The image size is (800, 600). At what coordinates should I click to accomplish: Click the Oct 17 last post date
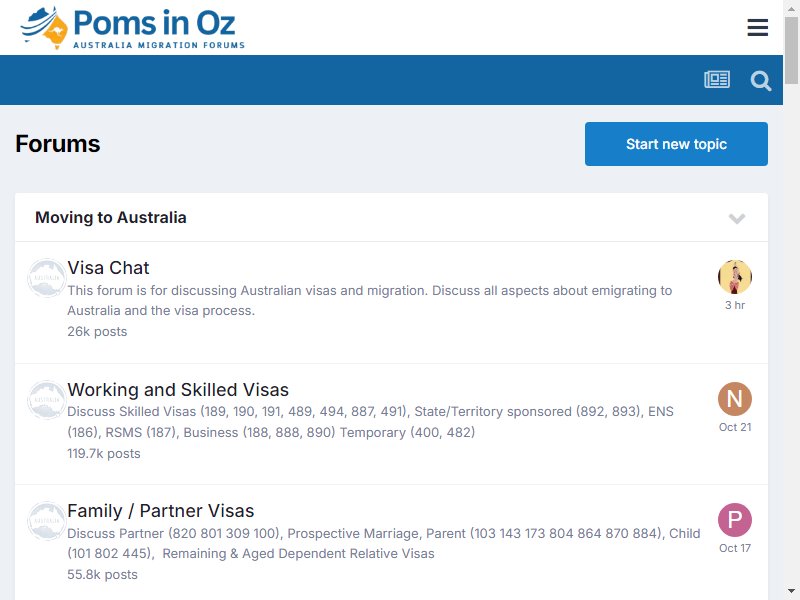[735, 548]
